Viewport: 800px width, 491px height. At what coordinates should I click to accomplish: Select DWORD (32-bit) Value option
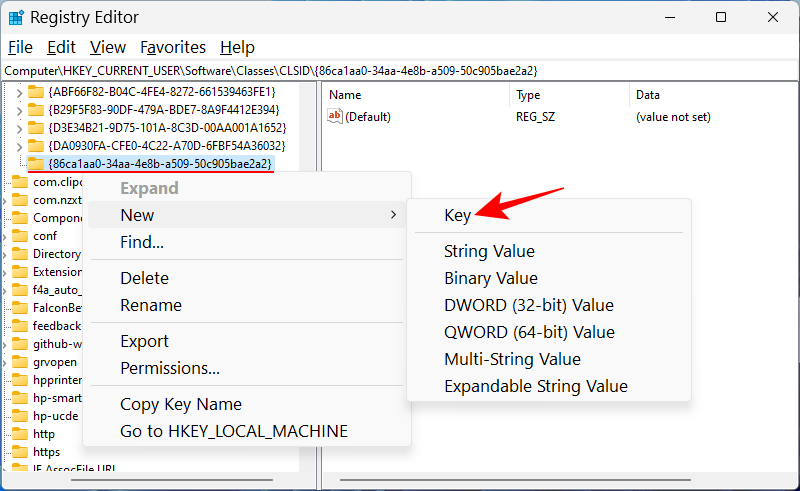528,305
